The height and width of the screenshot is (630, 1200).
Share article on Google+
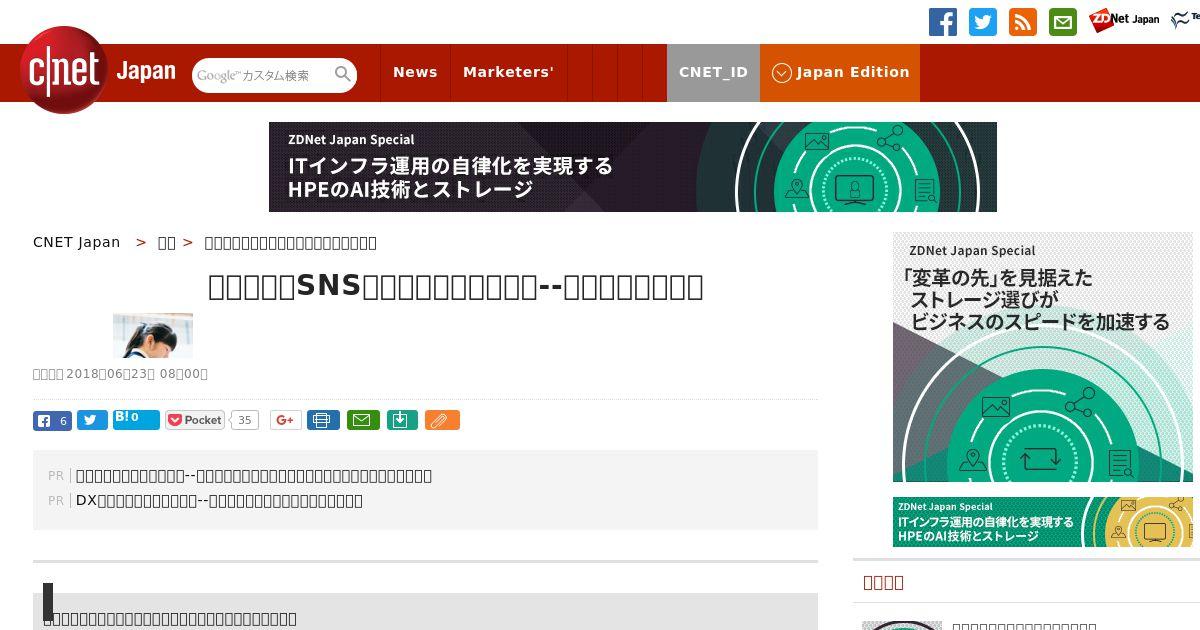pyautogui.click(x=285, y=420)
